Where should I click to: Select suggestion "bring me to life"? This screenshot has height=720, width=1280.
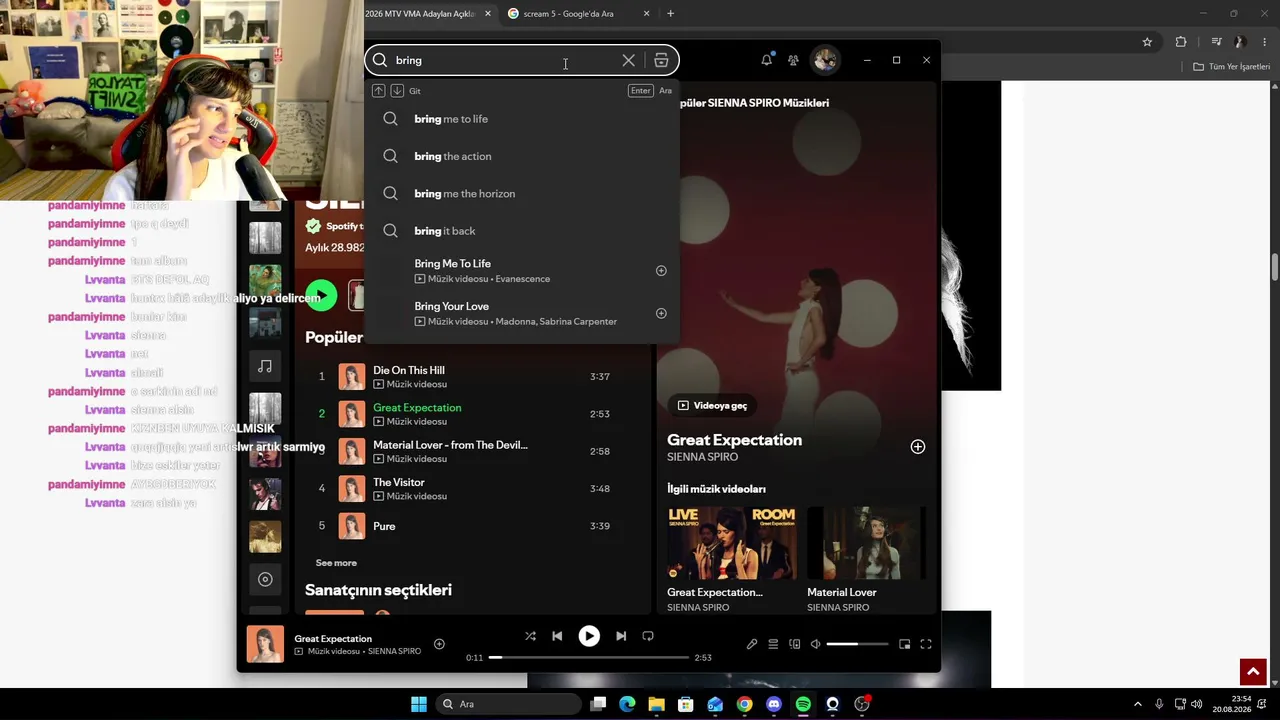click(522, 119)
